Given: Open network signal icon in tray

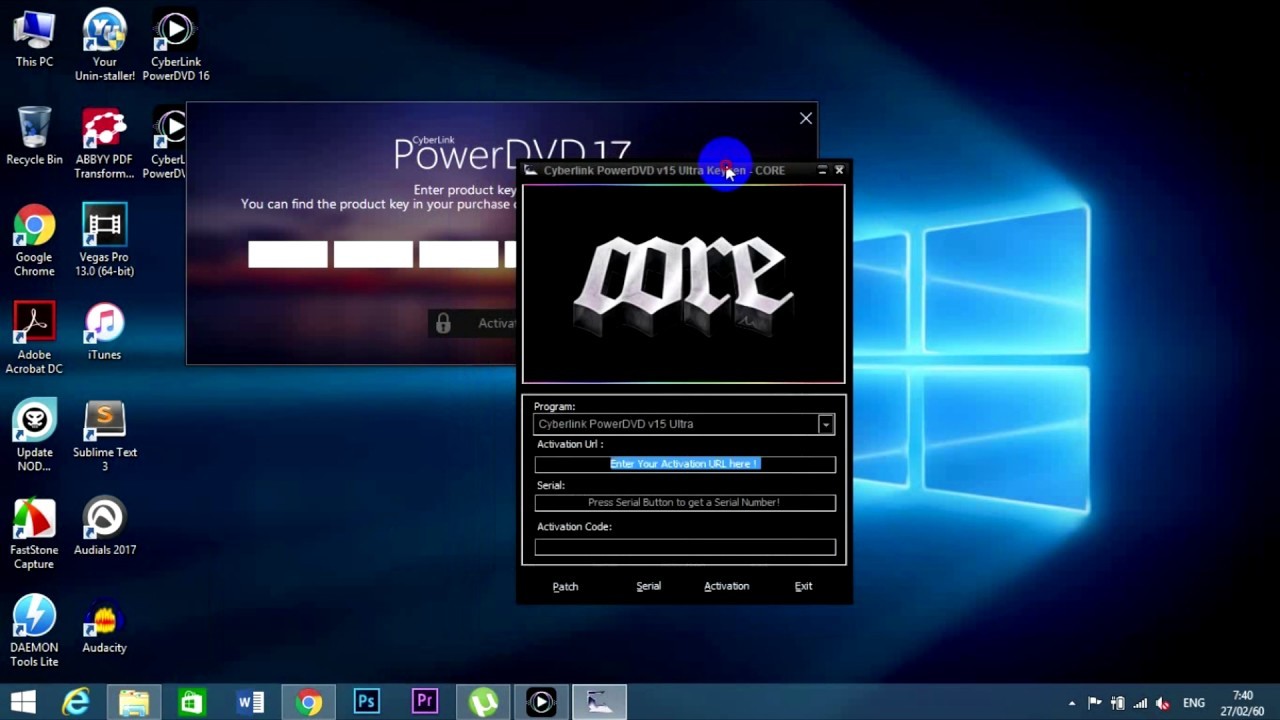Looking at the screenshot, I should click(1140, 703).
